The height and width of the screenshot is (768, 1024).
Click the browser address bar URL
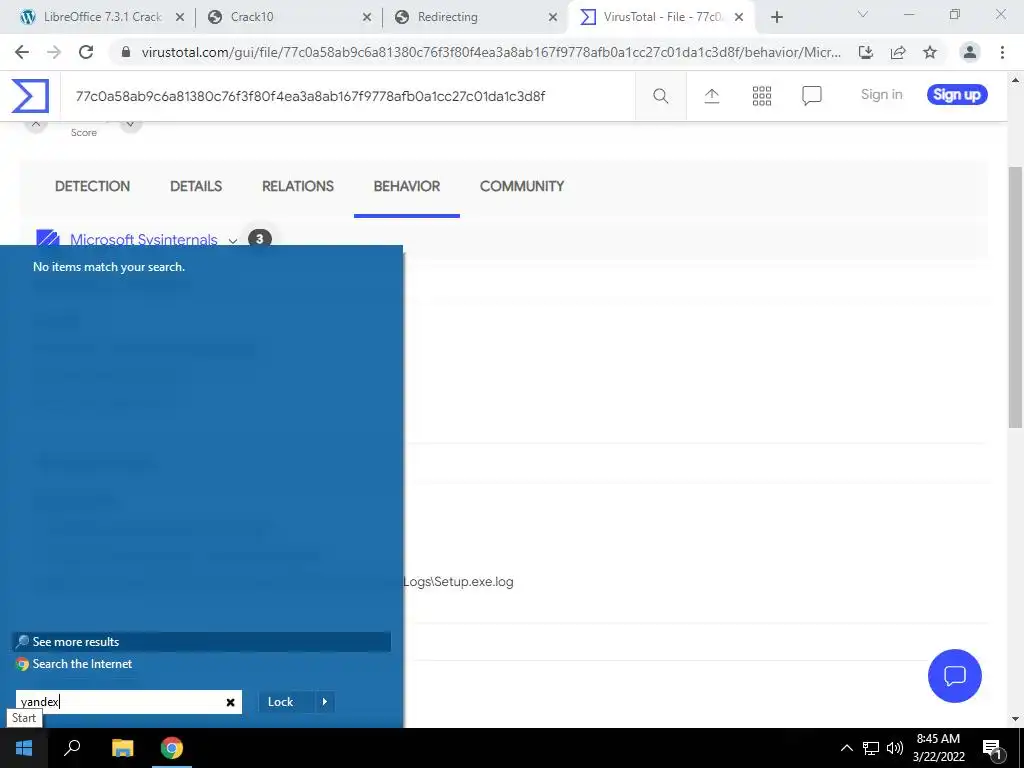(x=490, y=52)
